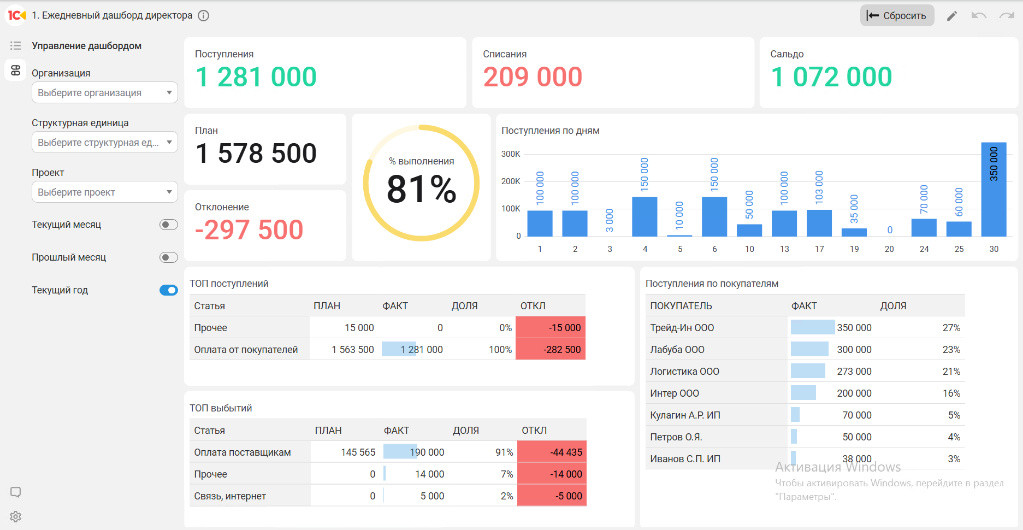
Task: Select the filters panel sidebar icon
Action: tap(16, 70)
